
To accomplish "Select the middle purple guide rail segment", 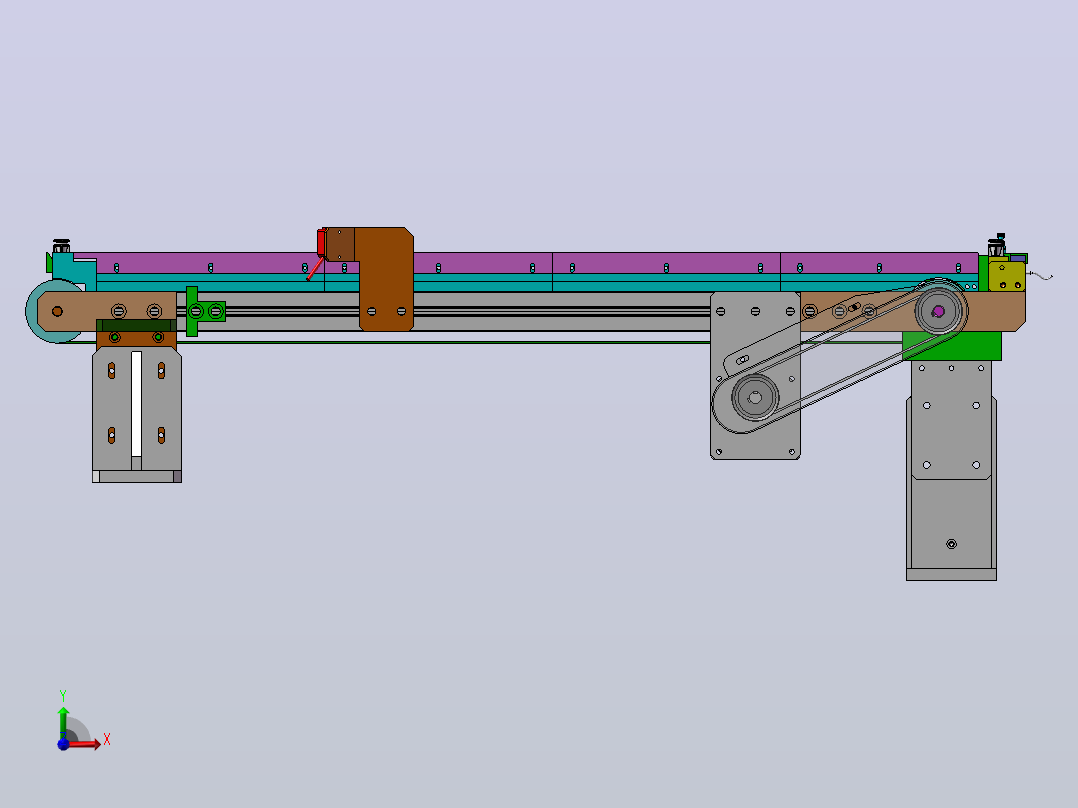I will pos(666,263).
